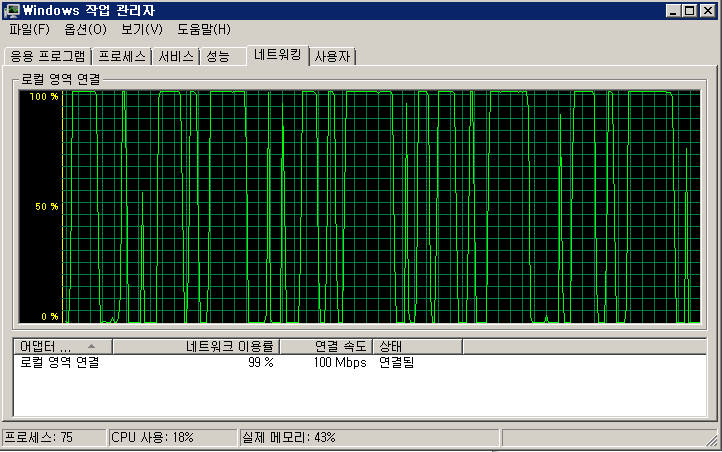The width and height of the screenshot is (722, 452).
Task: Select the 로컬 영역 연결 adapter row
Action: [360, 363]
